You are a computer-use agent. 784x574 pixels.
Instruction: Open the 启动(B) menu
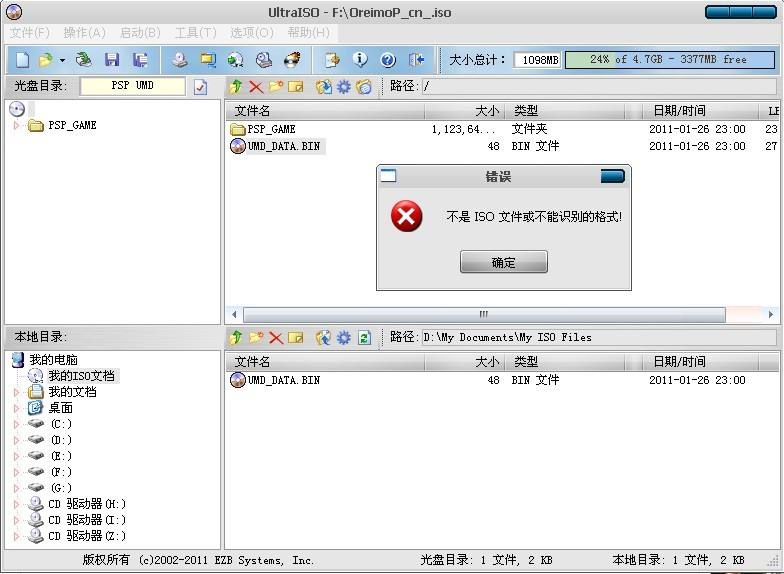click(140, 33)
